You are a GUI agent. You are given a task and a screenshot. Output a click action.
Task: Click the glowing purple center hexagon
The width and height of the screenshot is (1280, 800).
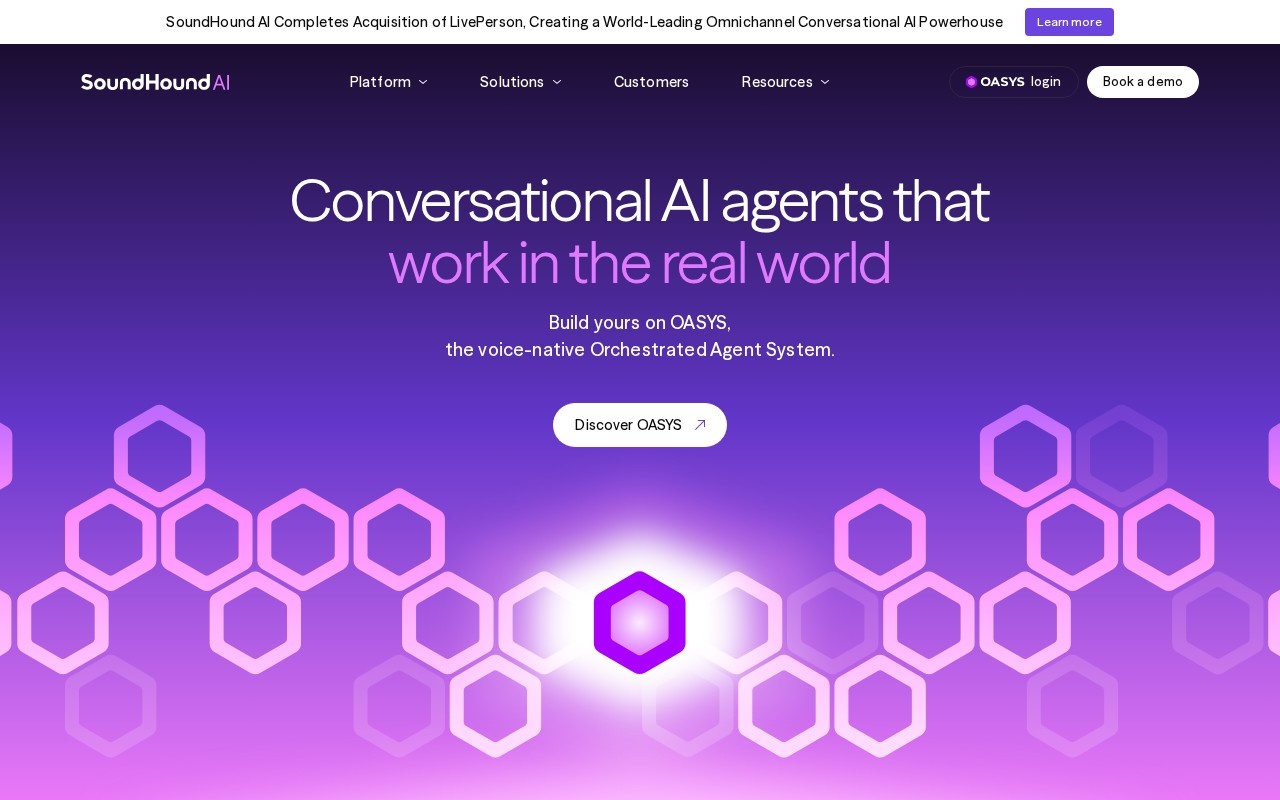pos(640,622)
